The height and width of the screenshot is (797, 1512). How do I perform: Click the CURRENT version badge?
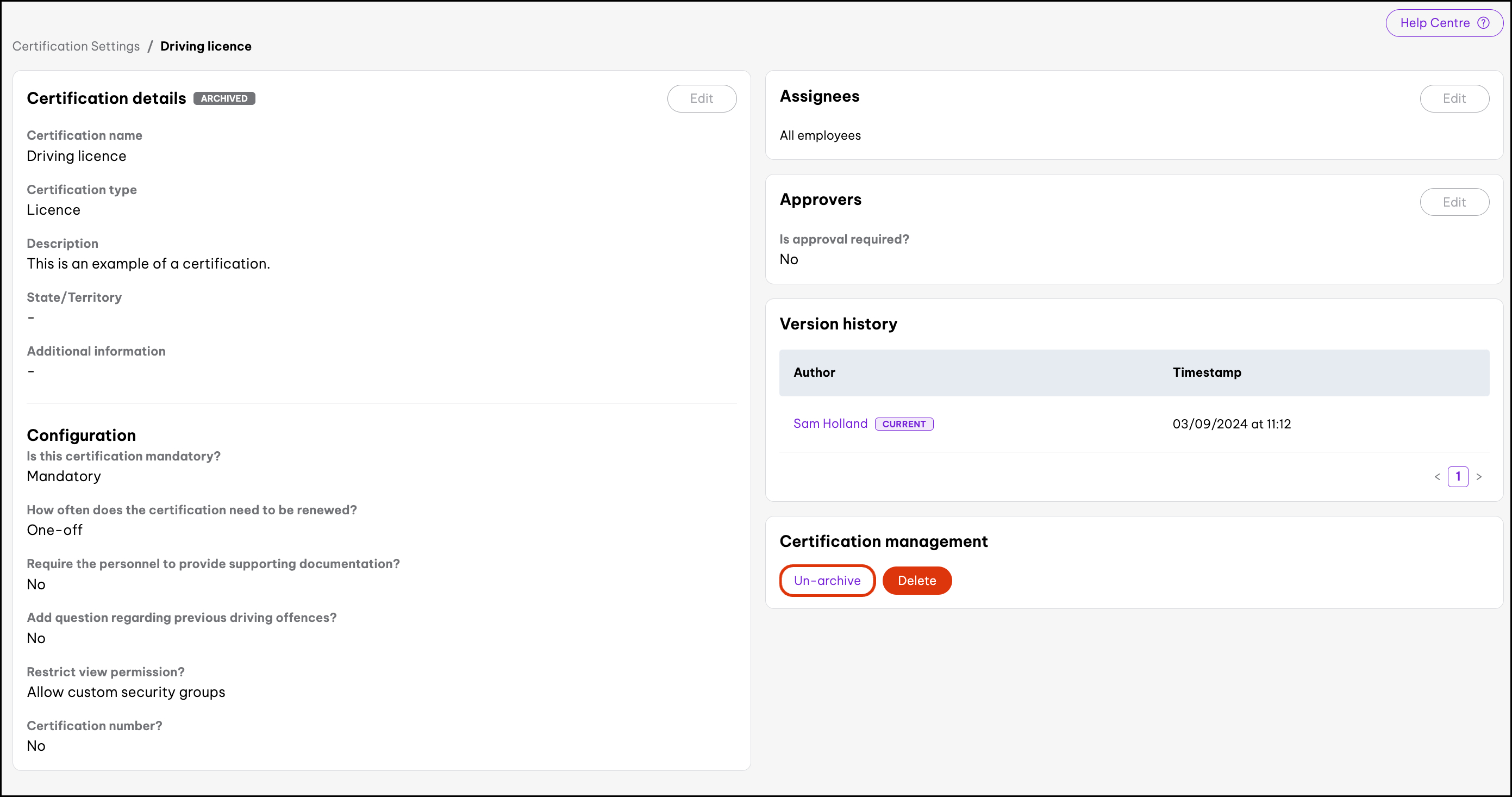point(903,424)
